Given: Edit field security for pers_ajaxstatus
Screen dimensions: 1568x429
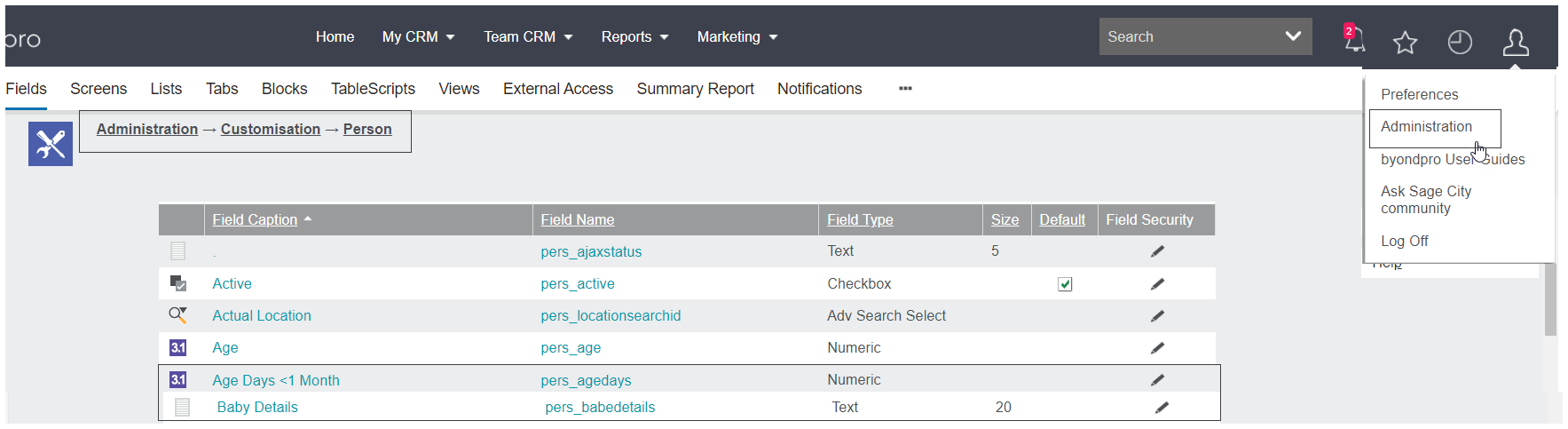Looking at the screenshot, I should click(x=1157, y=251).
